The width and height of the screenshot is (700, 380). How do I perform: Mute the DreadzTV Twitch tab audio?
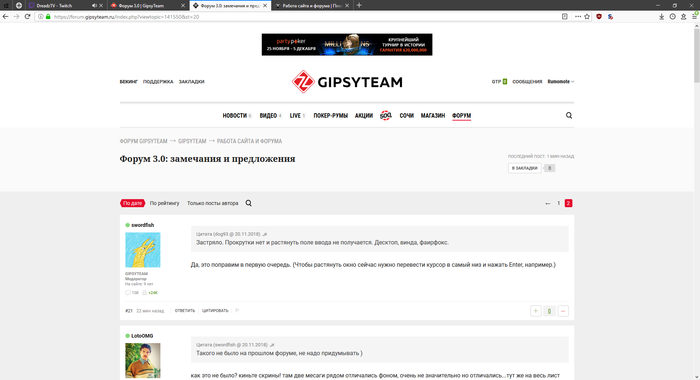point(94,5)
